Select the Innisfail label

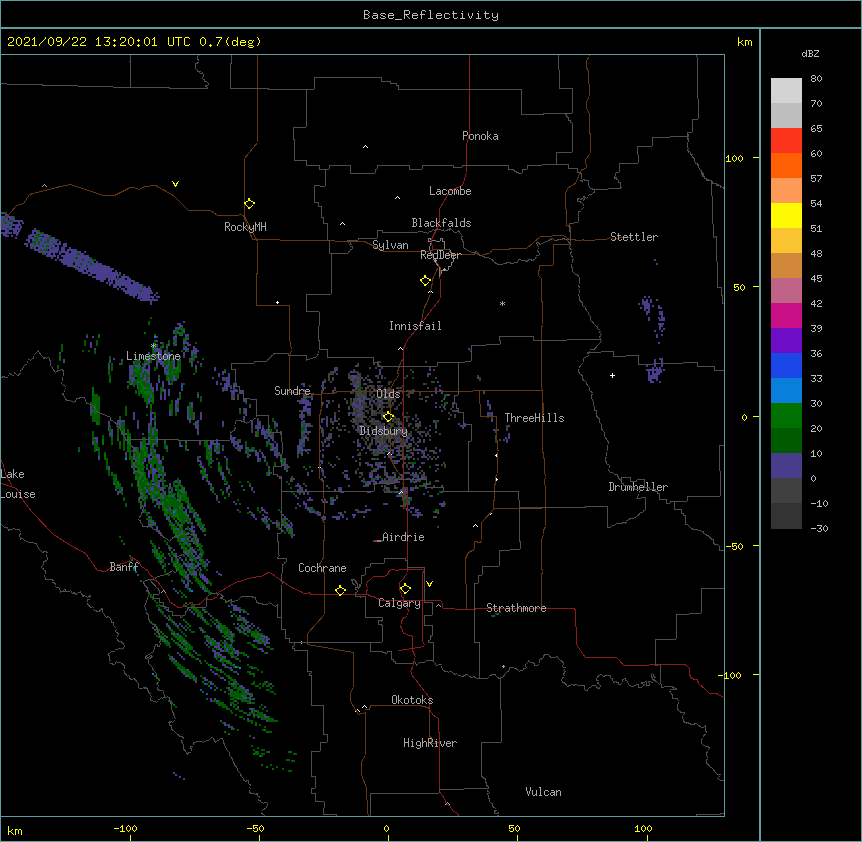415,326
